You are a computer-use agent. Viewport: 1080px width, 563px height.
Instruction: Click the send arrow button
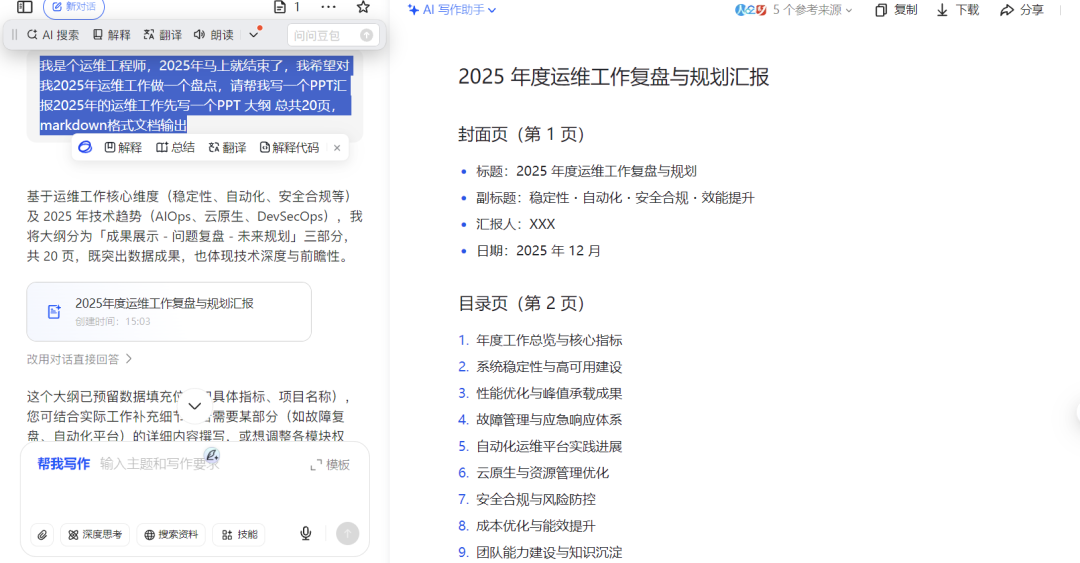point(348,533)
